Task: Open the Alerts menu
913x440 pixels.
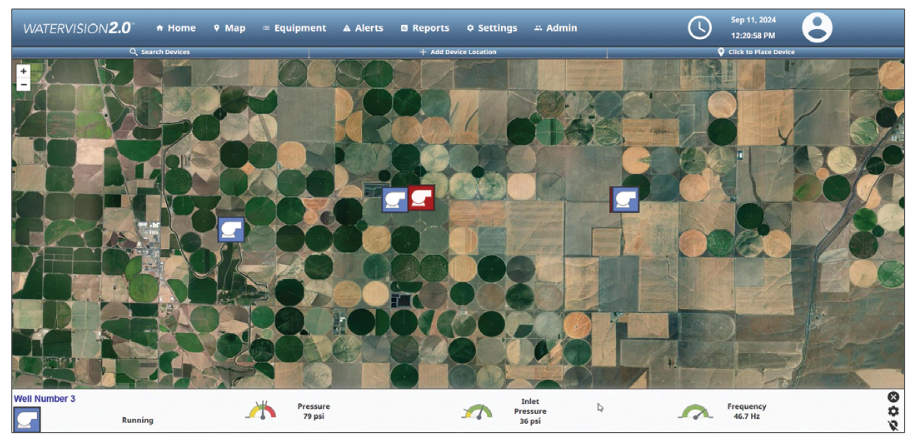Action: click(x=362, y=28)
